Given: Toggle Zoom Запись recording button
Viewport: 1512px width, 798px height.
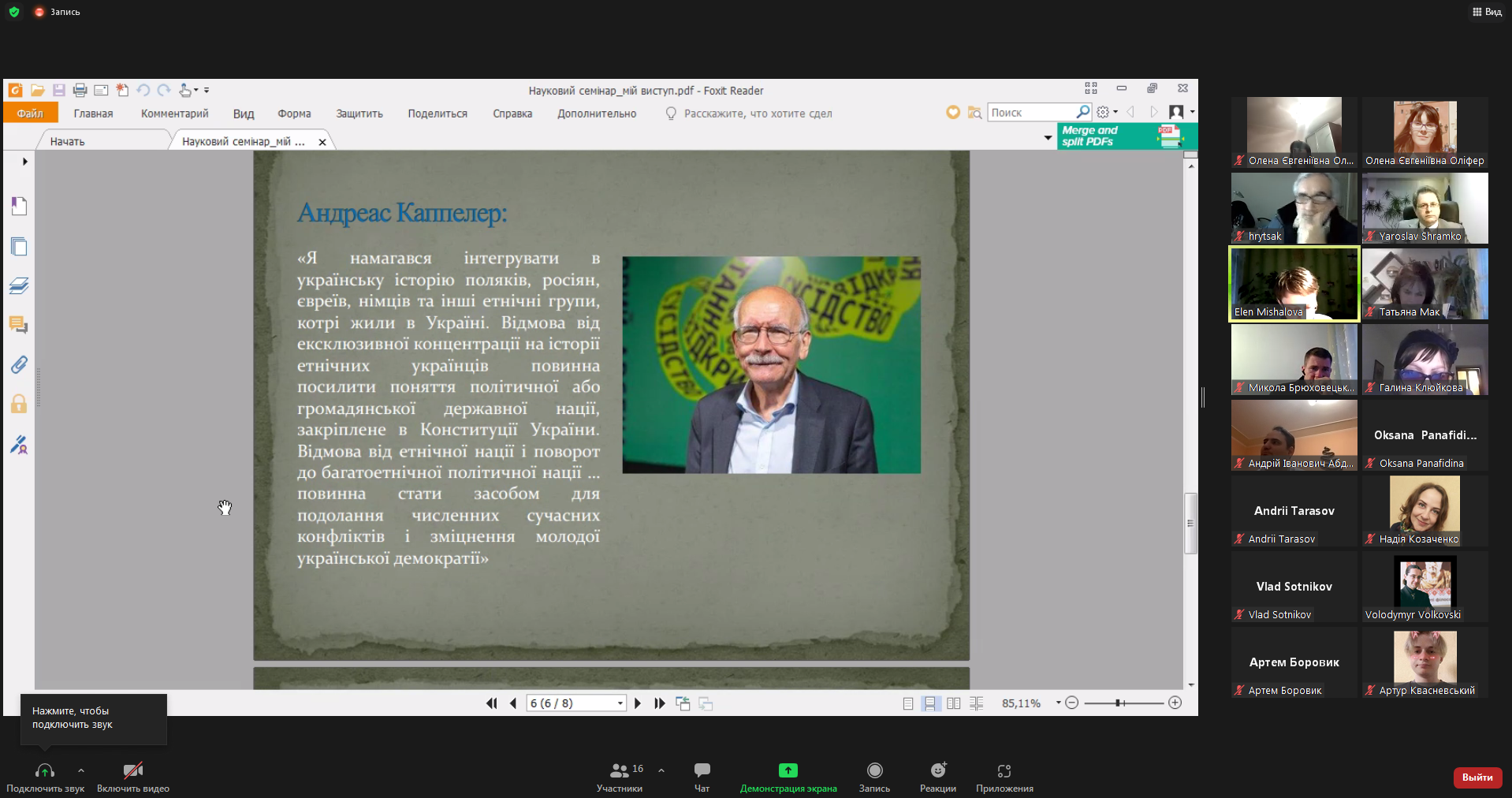Looking at the screenshot, I should tap(874, 777).
